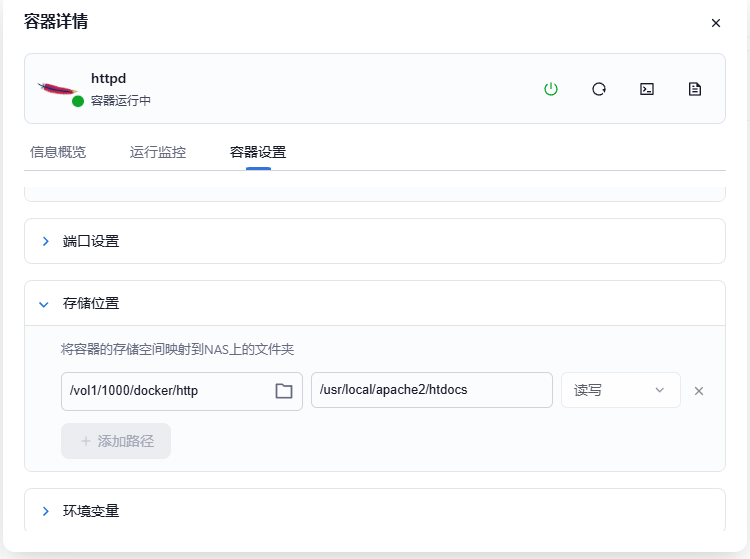This screenshot has width=750, height=559.
Task: Remove the htdocs storage mapping row
Action: (x=699, y=391)
